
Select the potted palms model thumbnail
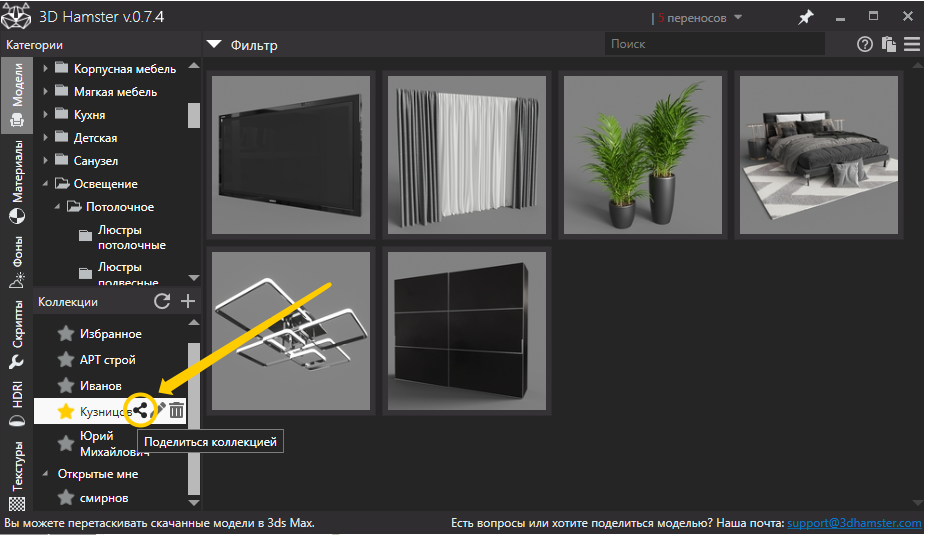click(643, 155)
